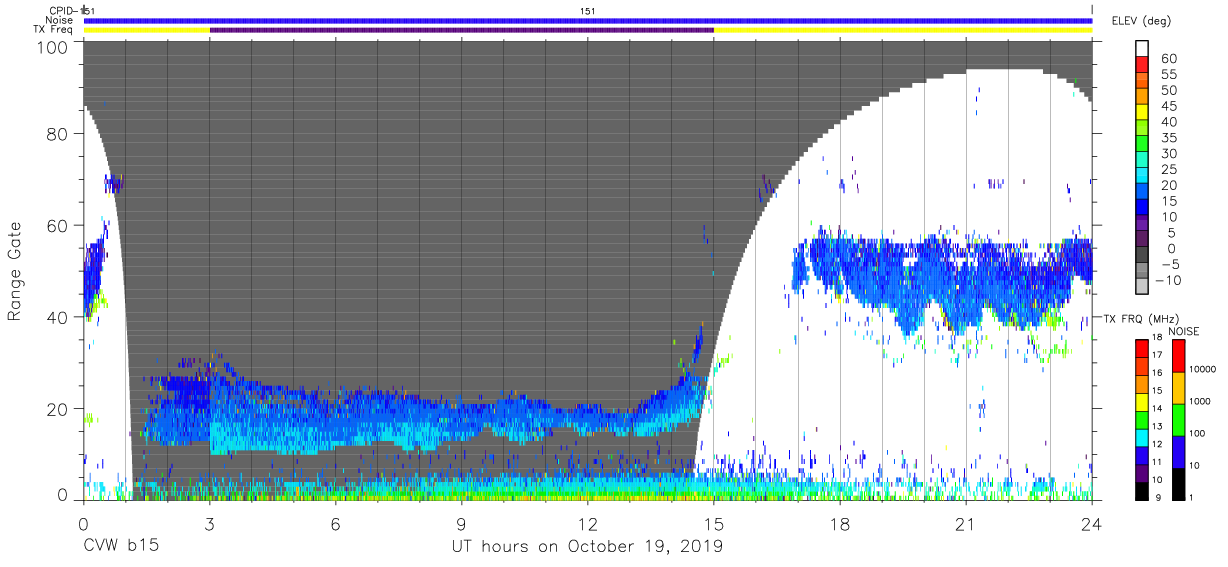Click the "UT hours on October 19, 2019" title
Viewport: 1228px width, 567px height.
click(x=587, y=547)
